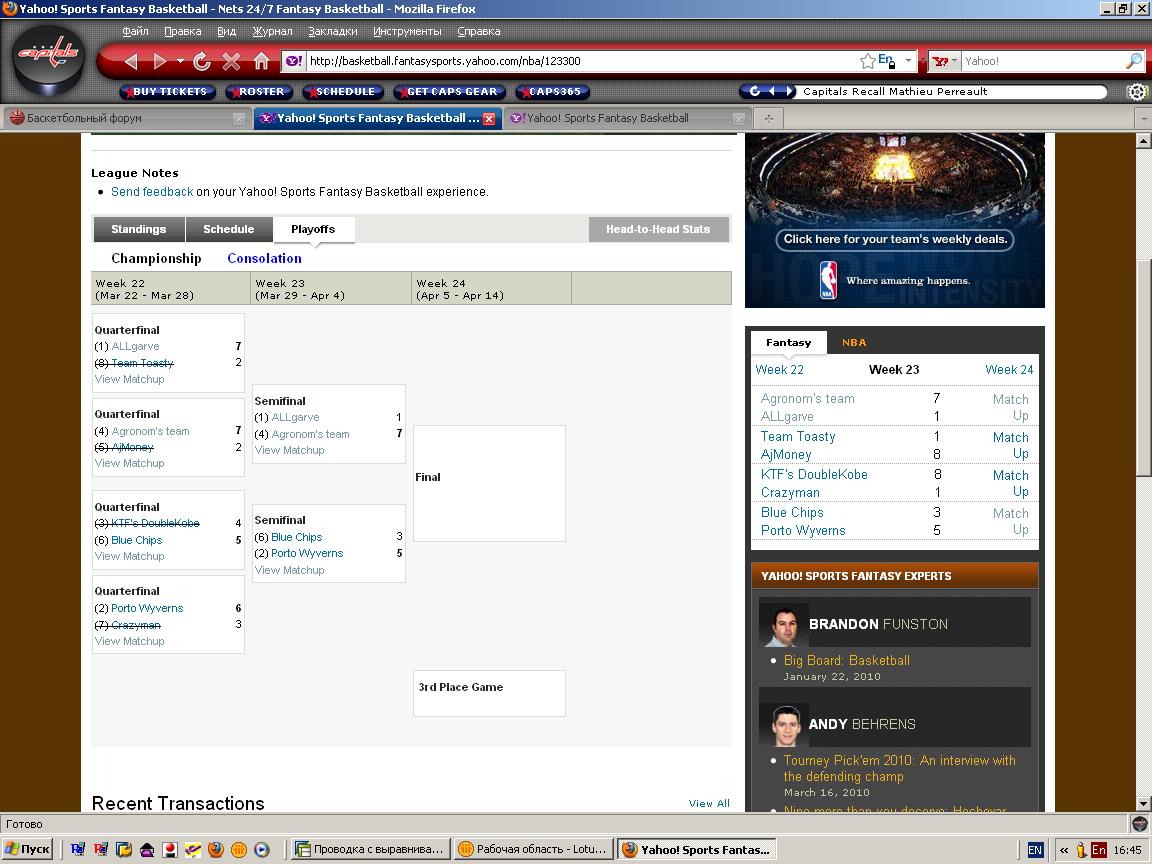1152x864 pixels.
Task: Open the Инструменты menu
Action: (x=407, y=31)
